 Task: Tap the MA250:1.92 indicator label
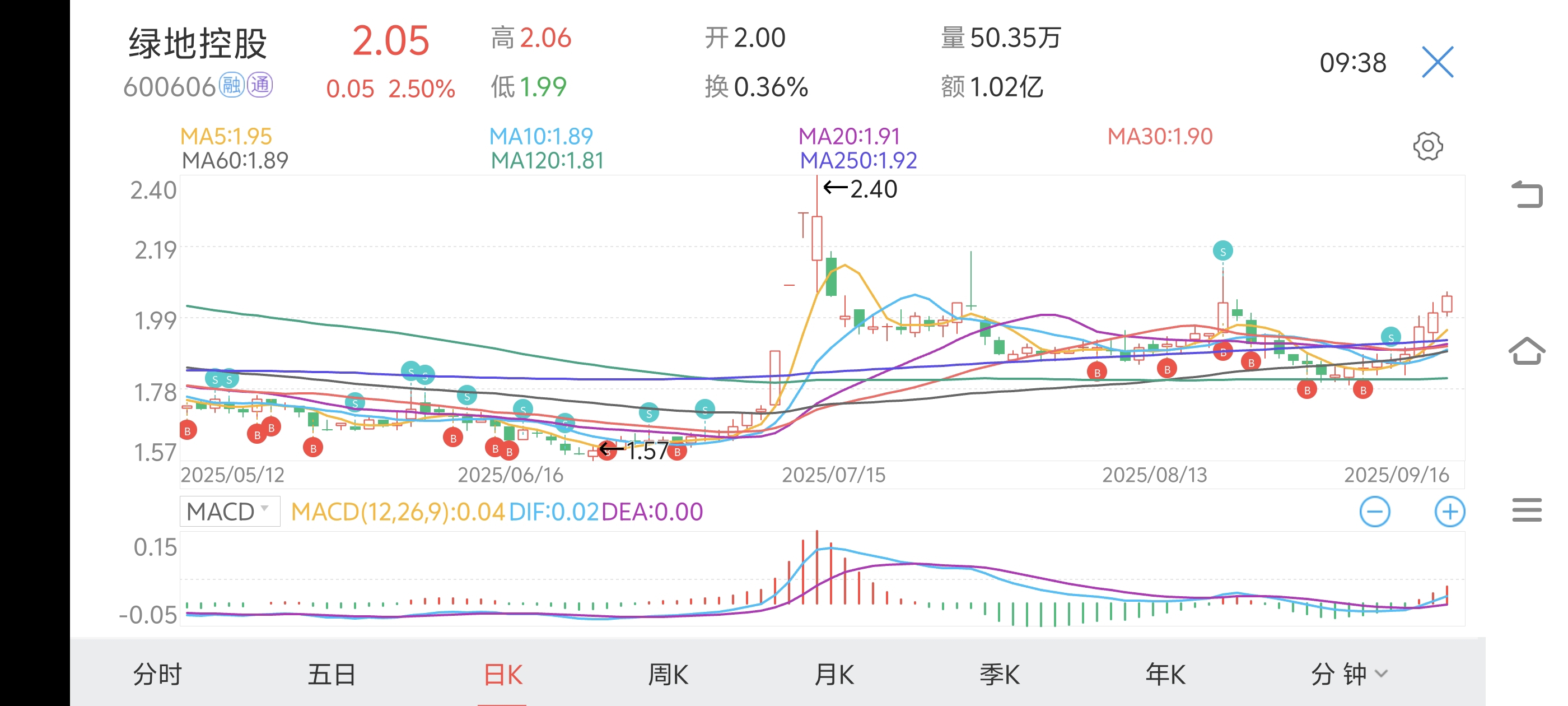click(858, 160)
